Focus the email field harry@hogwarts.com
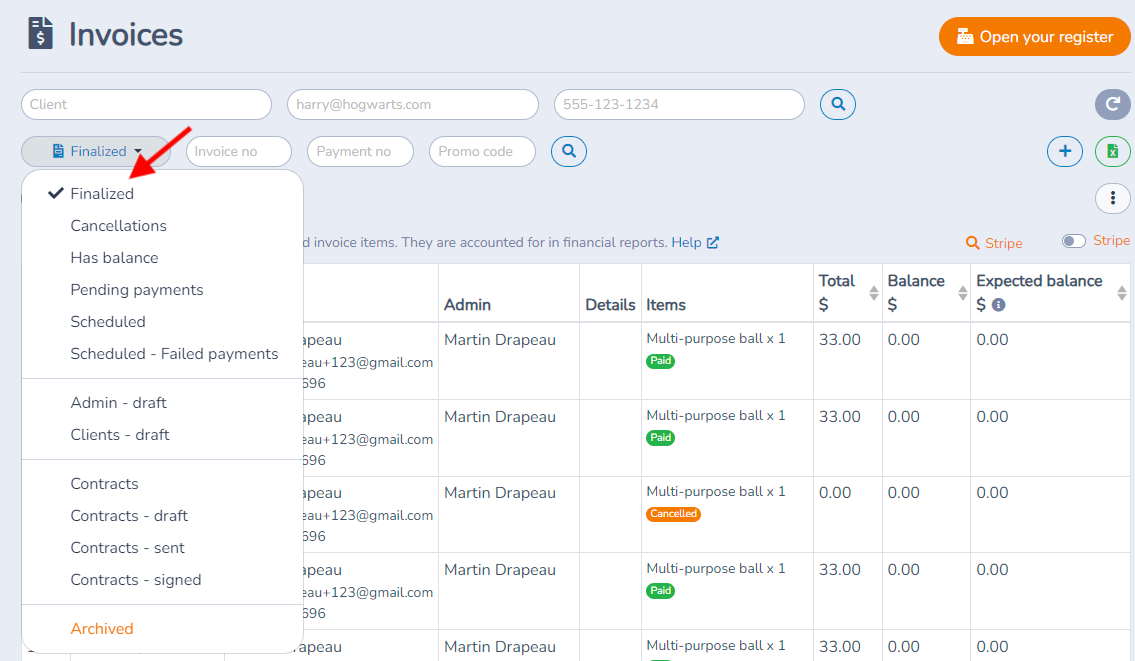1135x661 pixels. coord(413,104)
